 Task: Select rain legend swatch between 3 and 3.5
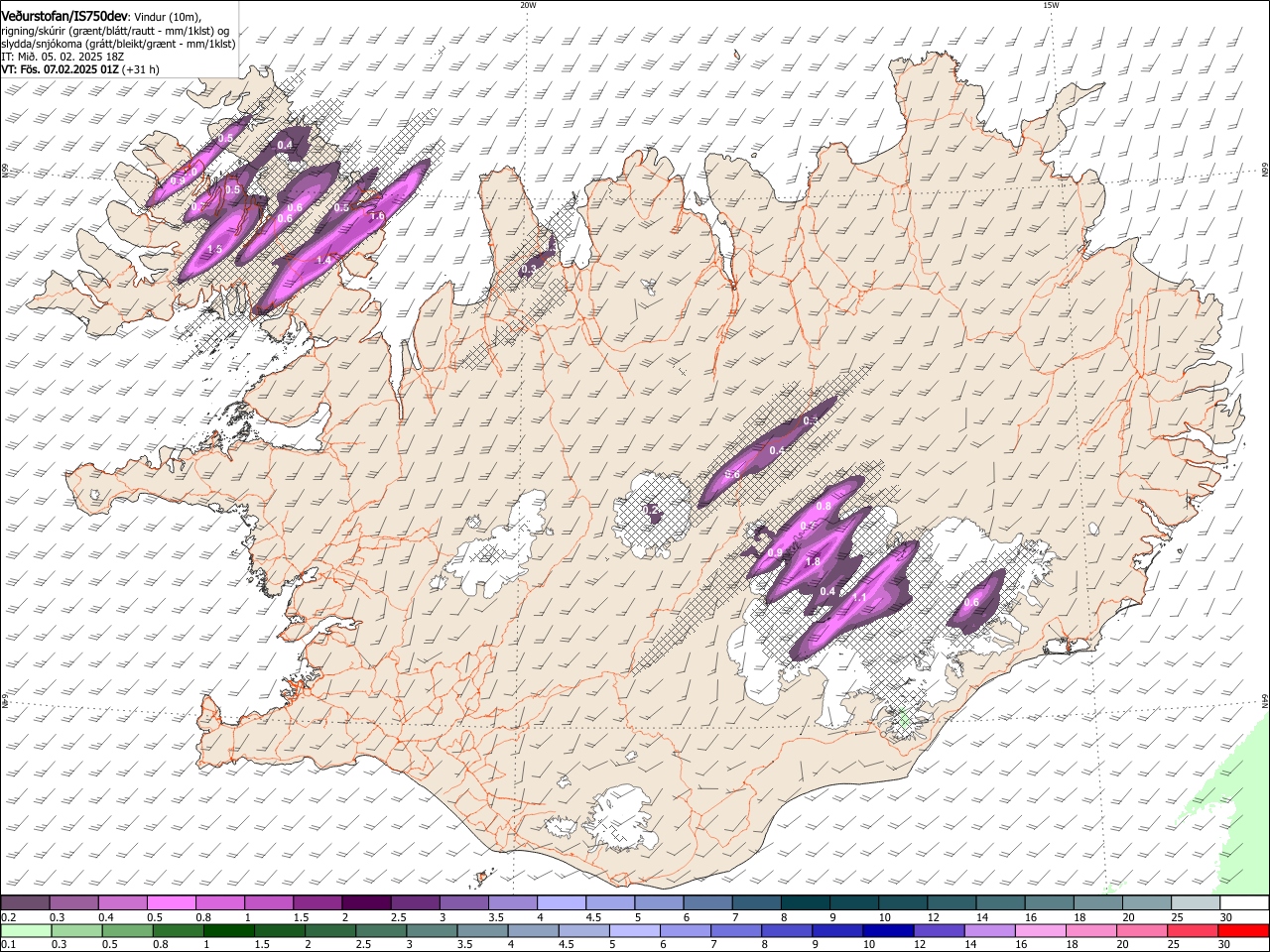point(432,930)
